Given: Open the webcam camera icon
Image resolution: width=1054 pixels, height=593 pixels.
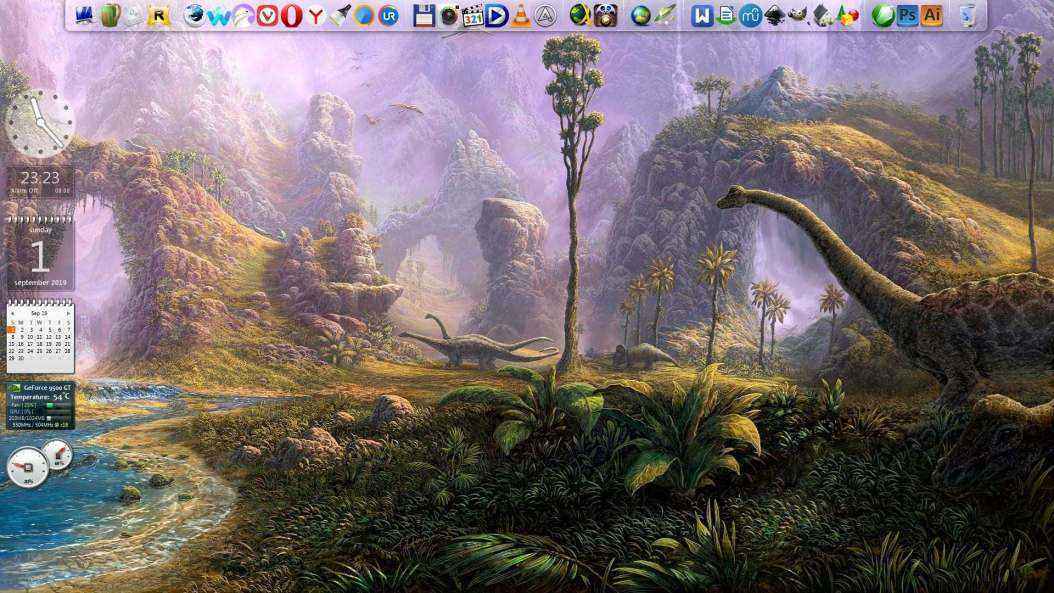Looking at the screenshot, I should 448,15.
